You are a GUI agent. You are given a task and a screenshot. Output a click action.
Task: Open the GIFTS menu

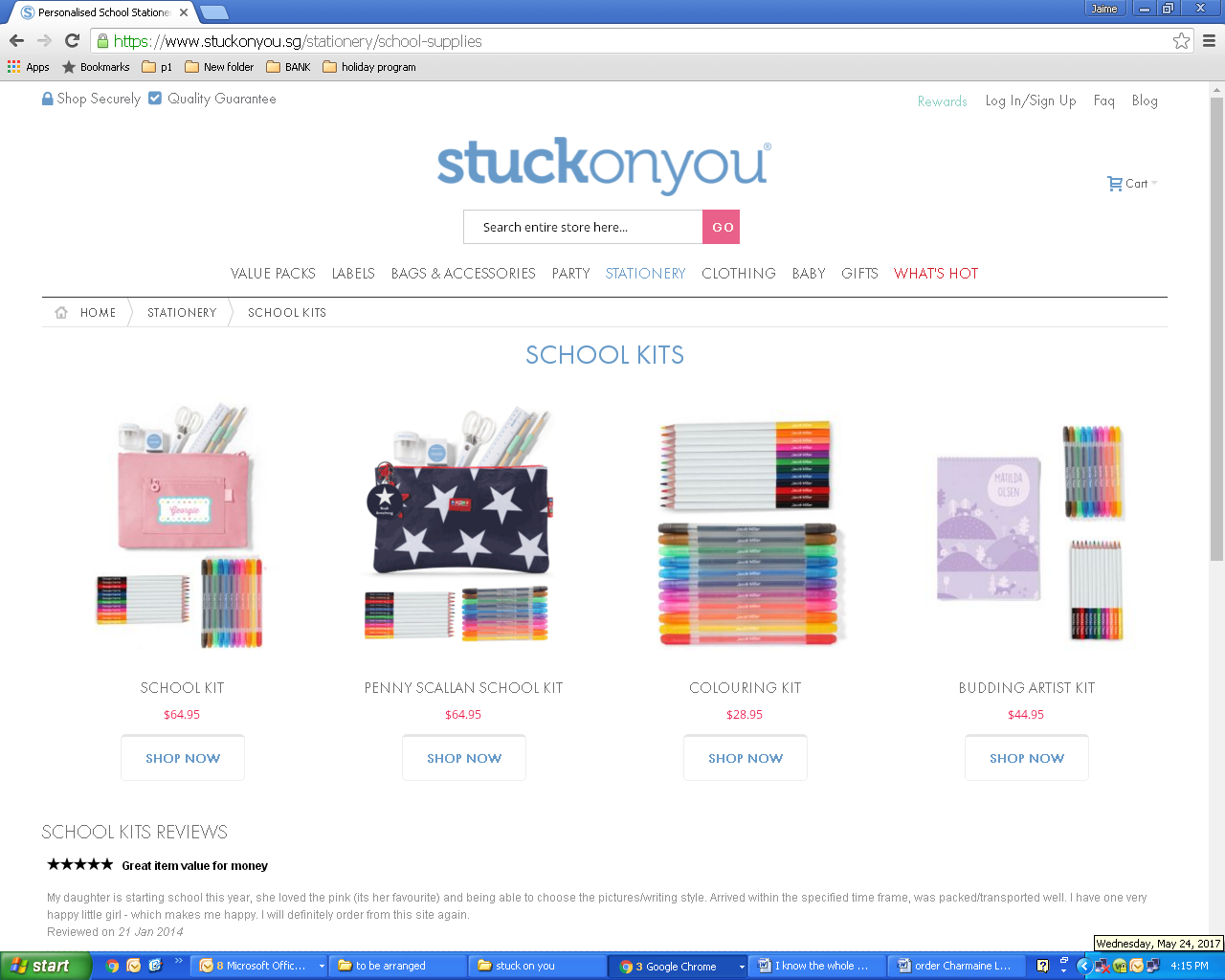coord(859,274)
